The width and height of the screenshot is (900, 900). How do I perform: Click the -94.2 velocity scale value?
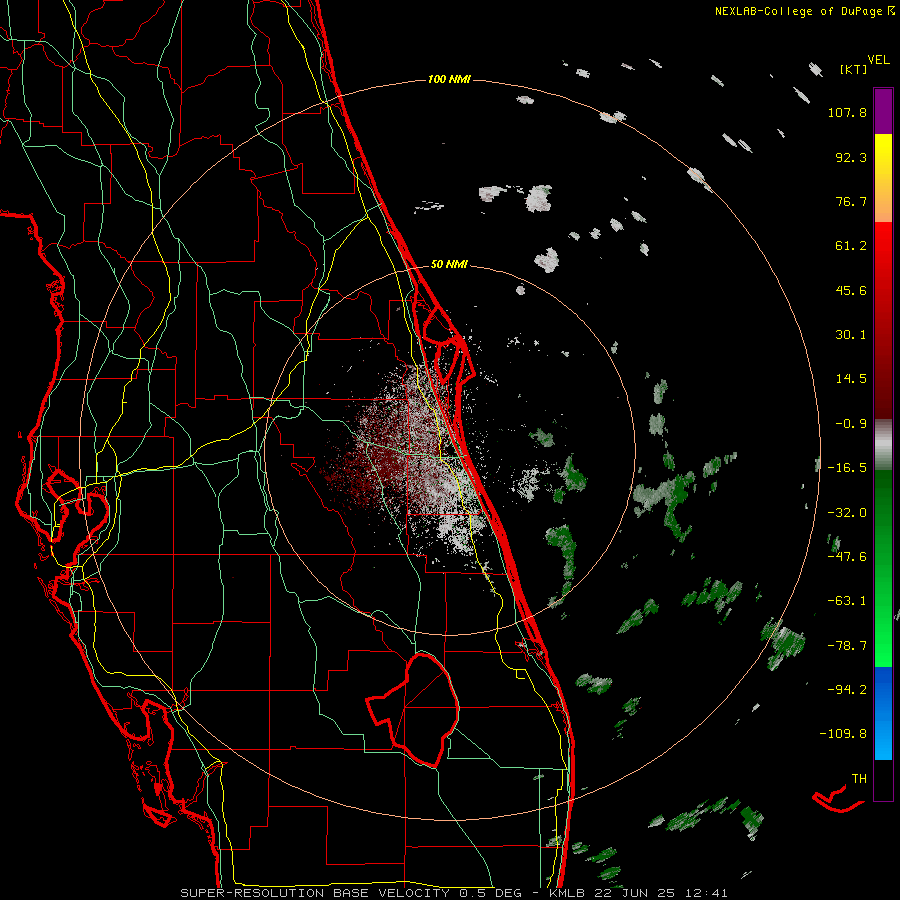(x=847, y=690)
